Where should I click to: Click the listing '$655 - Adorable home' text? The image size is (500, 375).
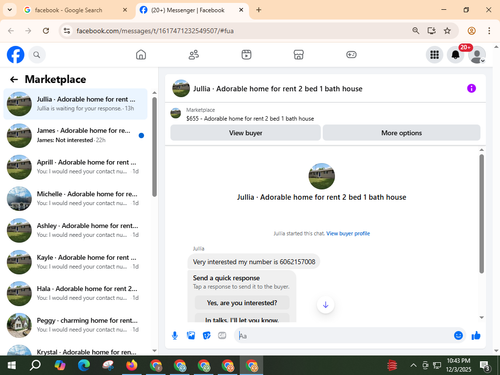pos(250,119)
